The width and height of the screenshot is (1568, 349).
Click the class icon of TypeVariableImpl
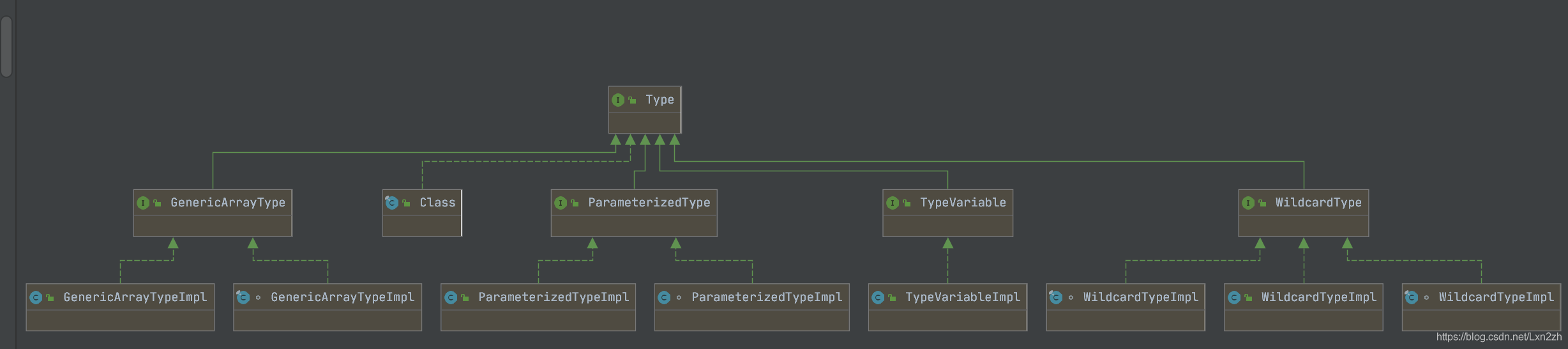878,297
